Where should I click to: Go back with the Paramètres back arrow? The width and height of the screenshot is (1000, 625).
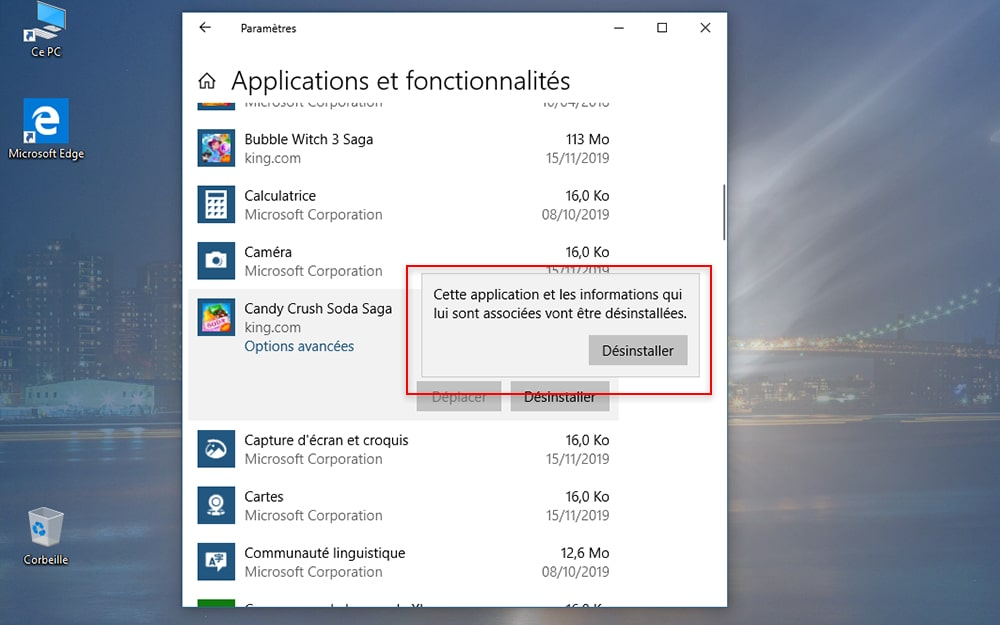[205, 27]
